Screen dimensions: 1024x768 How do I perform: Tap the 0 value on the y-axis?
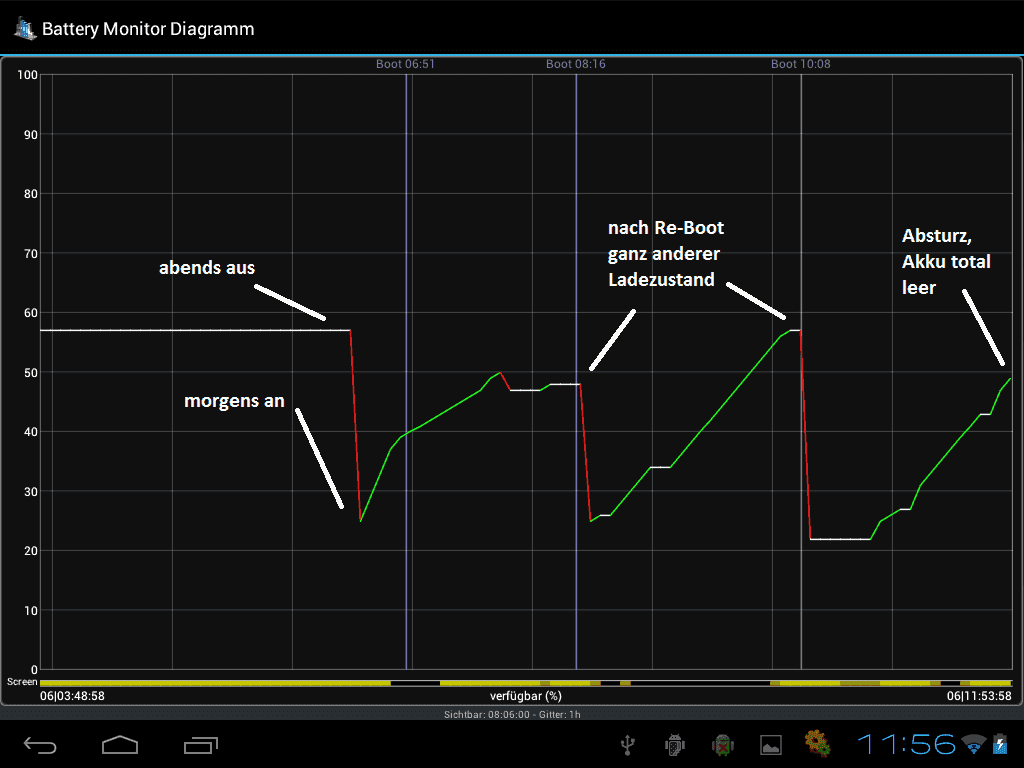click(x=34, y=670)
